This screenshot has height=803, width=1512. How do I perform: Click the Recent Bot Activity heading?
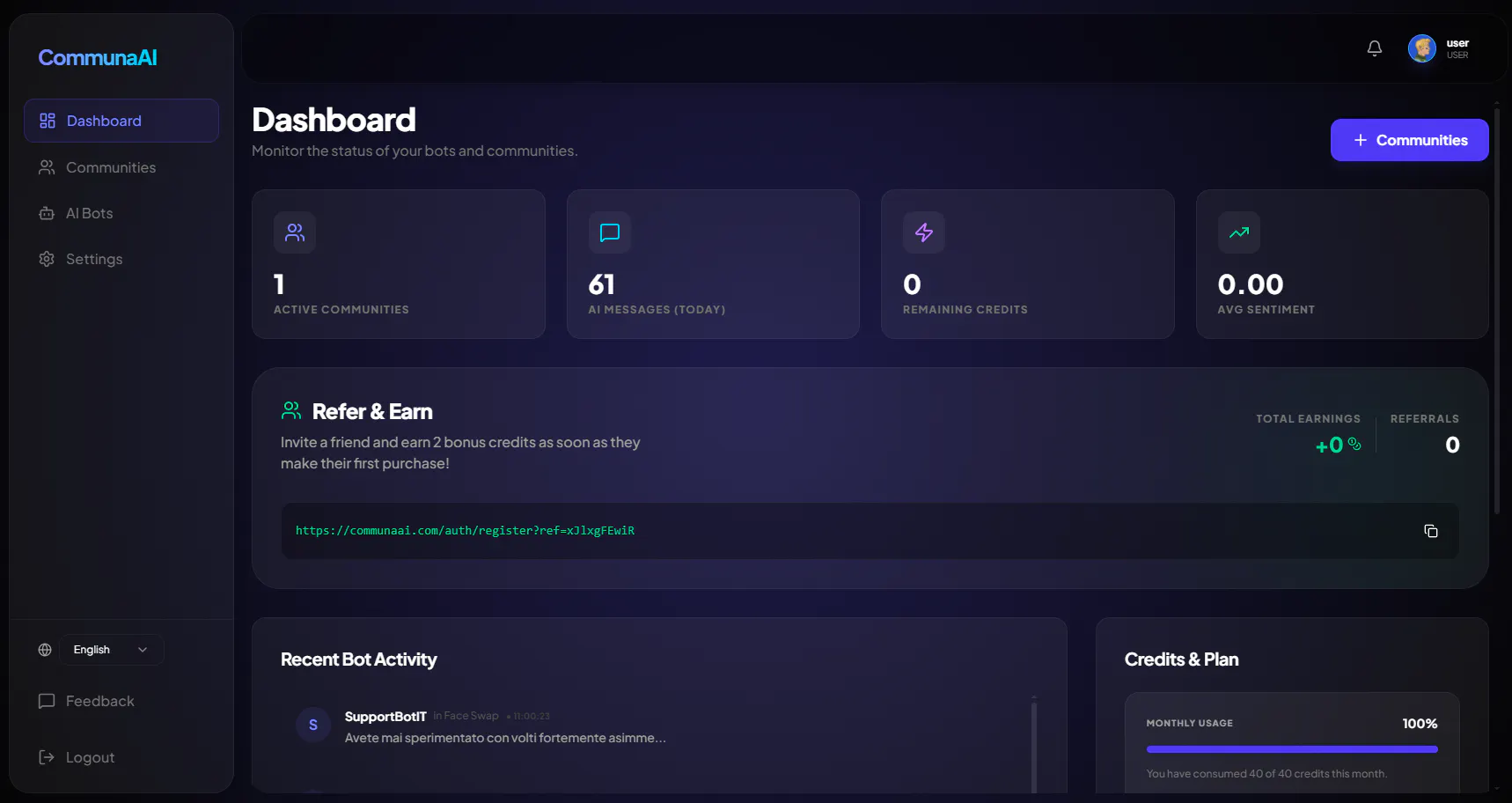[x=359, y=659]
